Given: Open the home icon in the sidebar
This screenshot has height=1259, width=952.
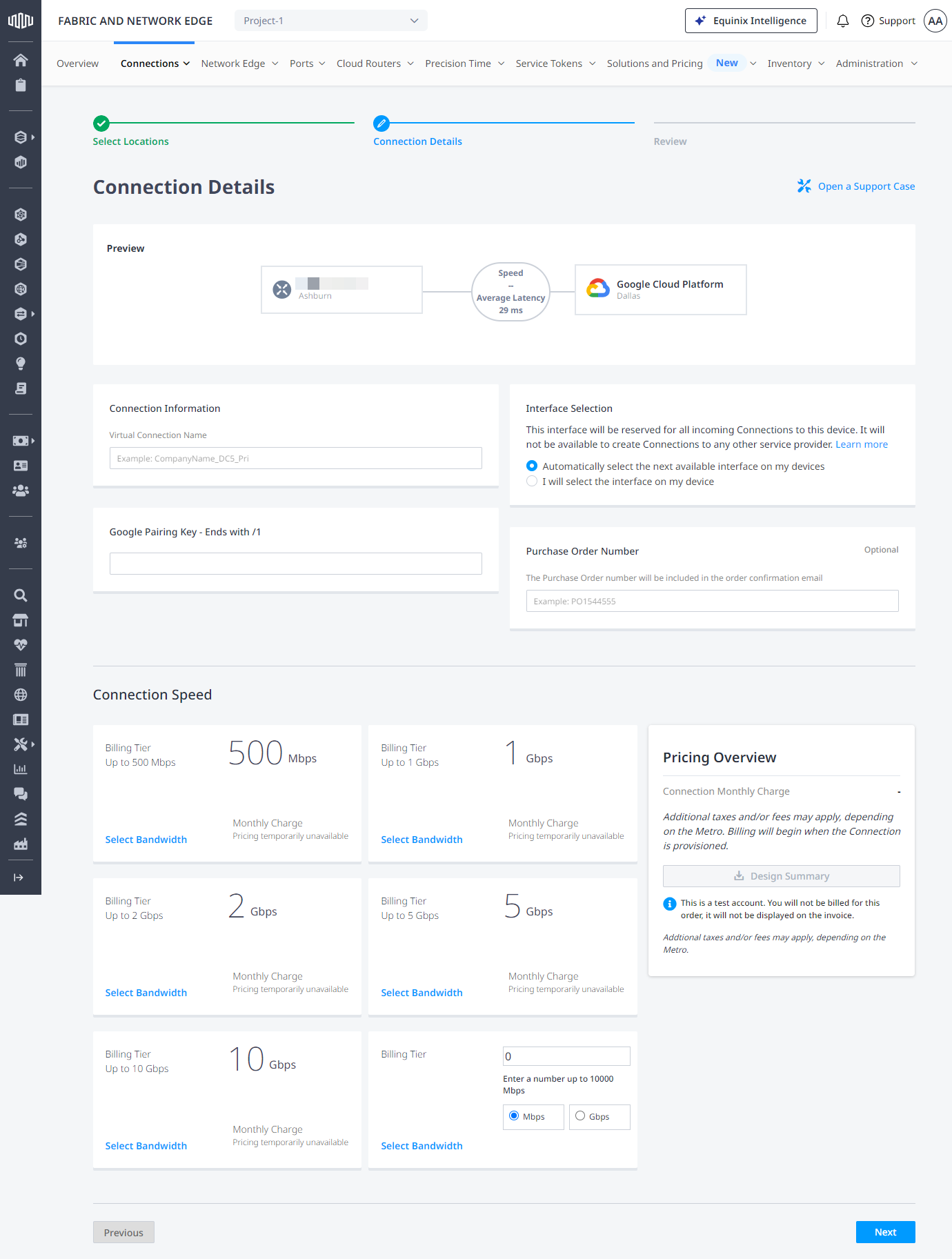Looking at the screenshot, I should pos(21,60).
